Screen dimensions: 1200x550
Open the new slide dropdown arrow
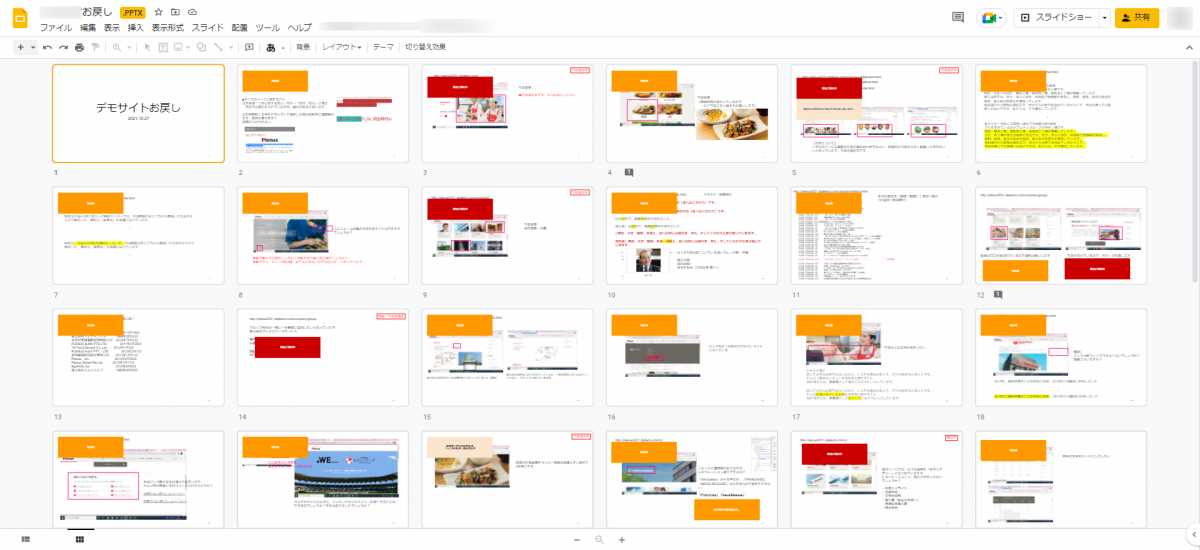pyautogui.click(x=33, y=47)
